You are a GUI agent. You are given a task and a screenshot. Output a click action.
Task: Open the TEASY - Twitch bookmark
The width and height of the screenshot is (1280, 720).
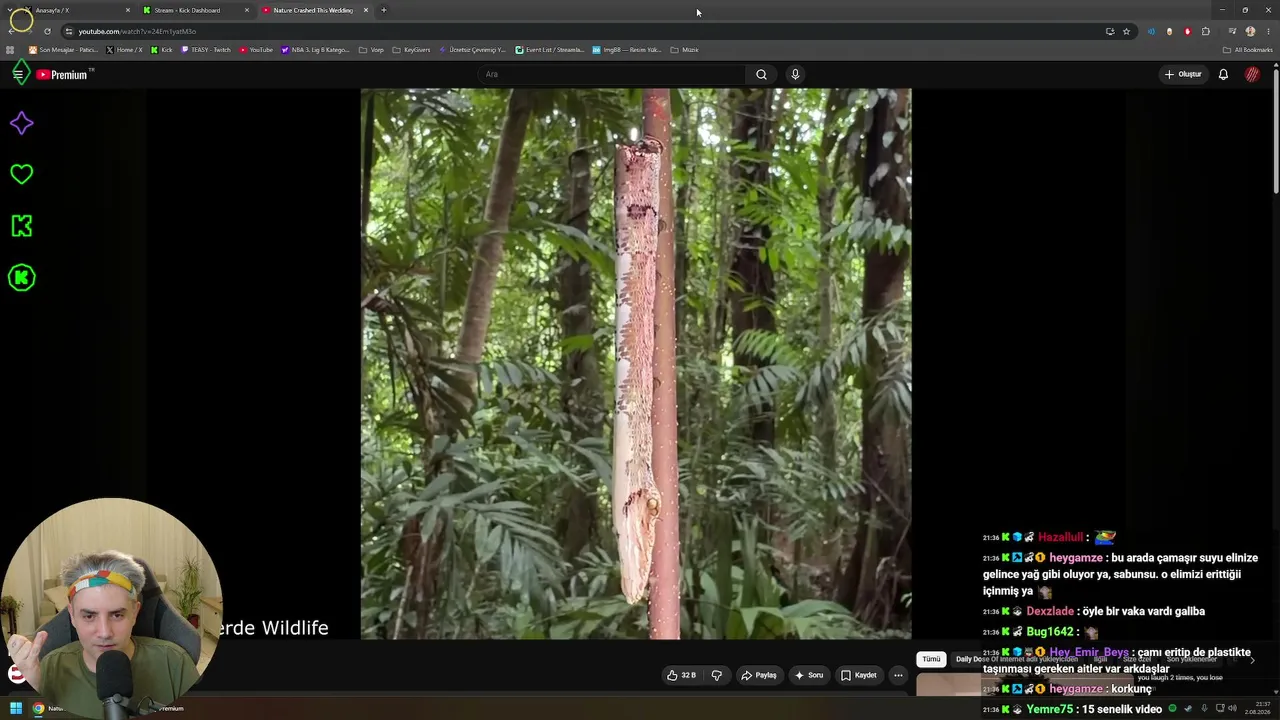click(x=206, y=50)
